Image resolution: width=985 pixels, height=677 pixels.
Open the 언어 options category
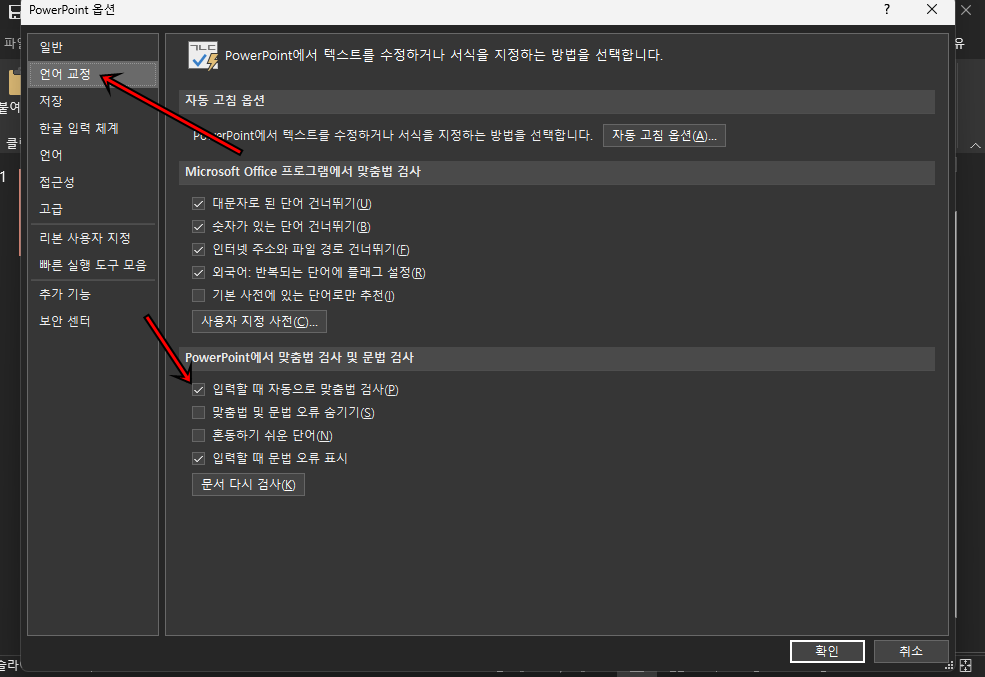coord(92,155)
